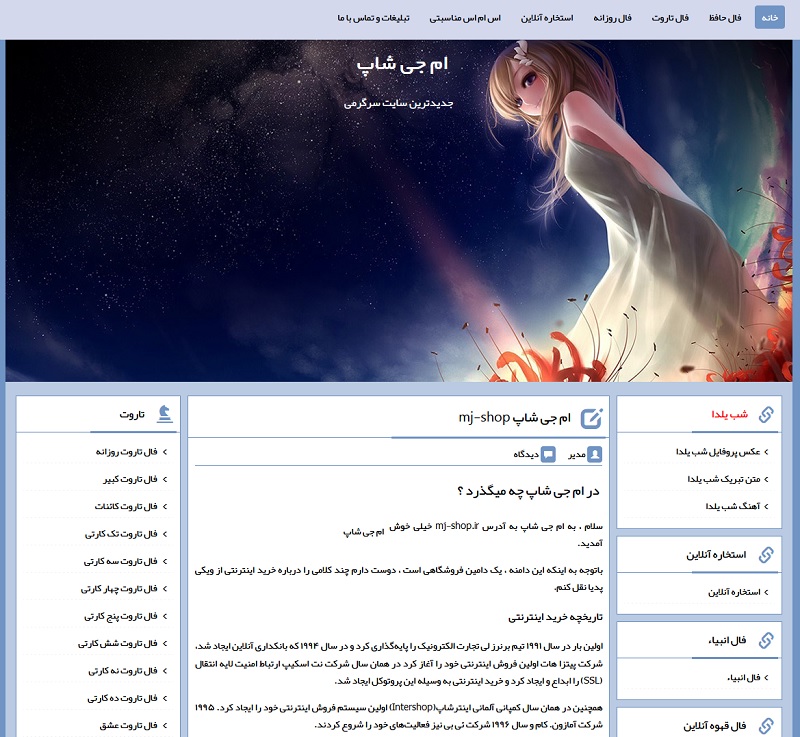Open فال تاروت سه کارتی link
This screenshot has height=737, width=800.
pos(120,562)
